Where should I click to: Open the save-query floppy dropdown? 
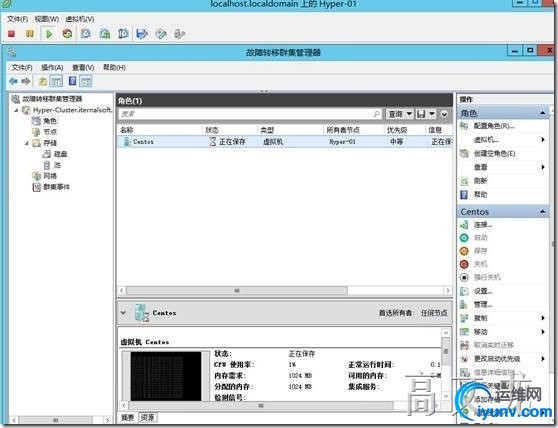426,114
